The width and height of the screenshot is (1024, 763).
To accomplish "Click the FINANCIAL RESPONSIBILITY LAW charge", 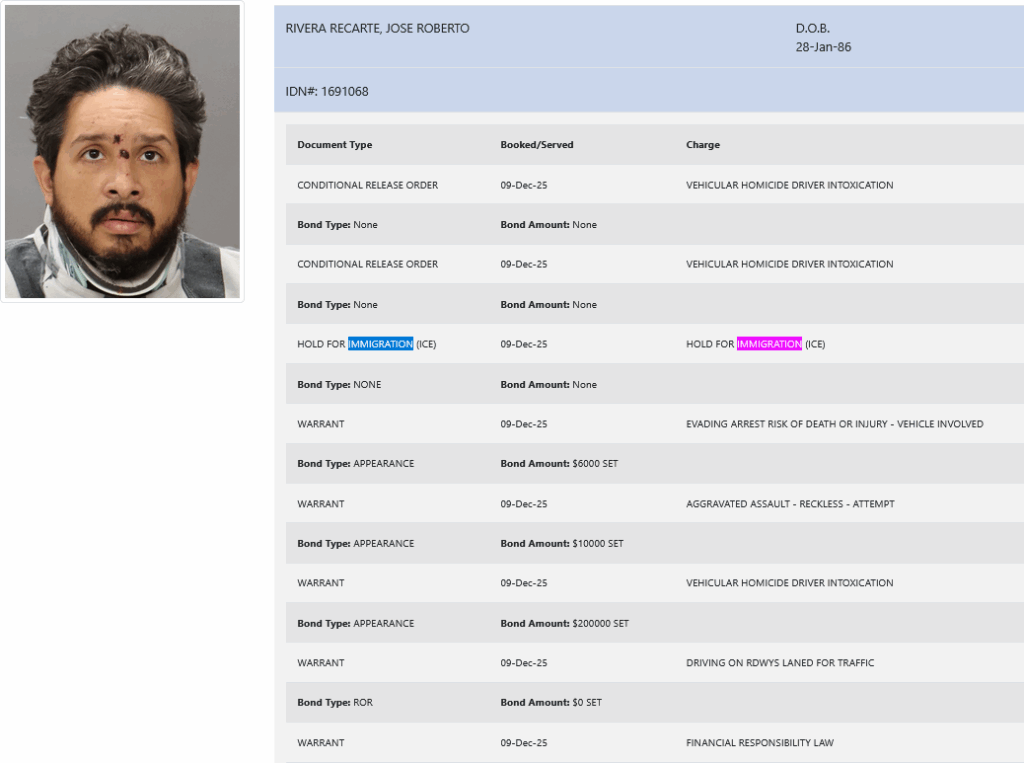I will (x=759, y=743).
